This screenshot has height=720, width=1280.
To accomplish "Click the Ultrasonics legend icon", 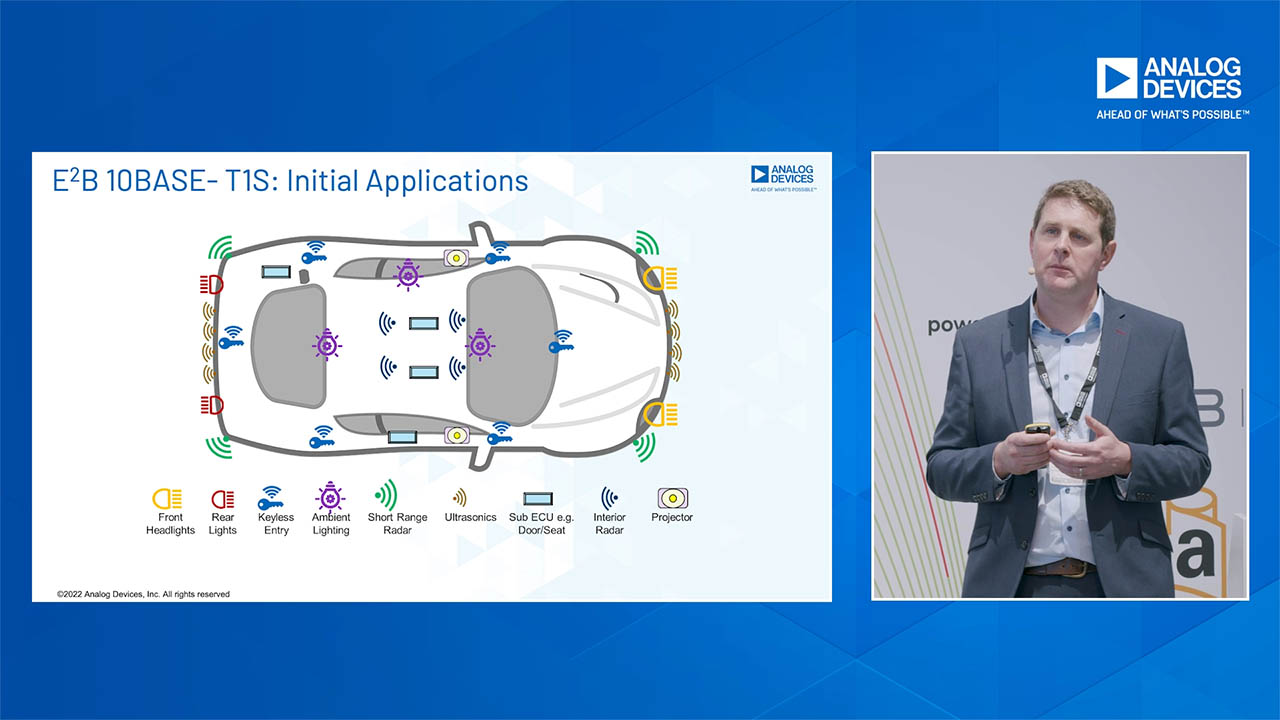I will tap(460, 498).
